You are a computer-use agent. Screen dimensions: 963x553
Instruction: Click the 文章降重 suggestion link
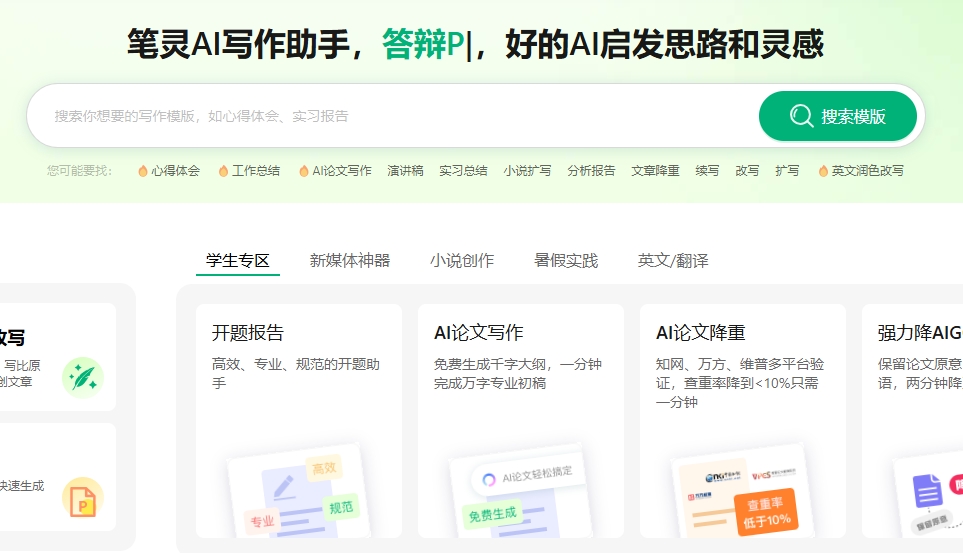tap(655, 171)
